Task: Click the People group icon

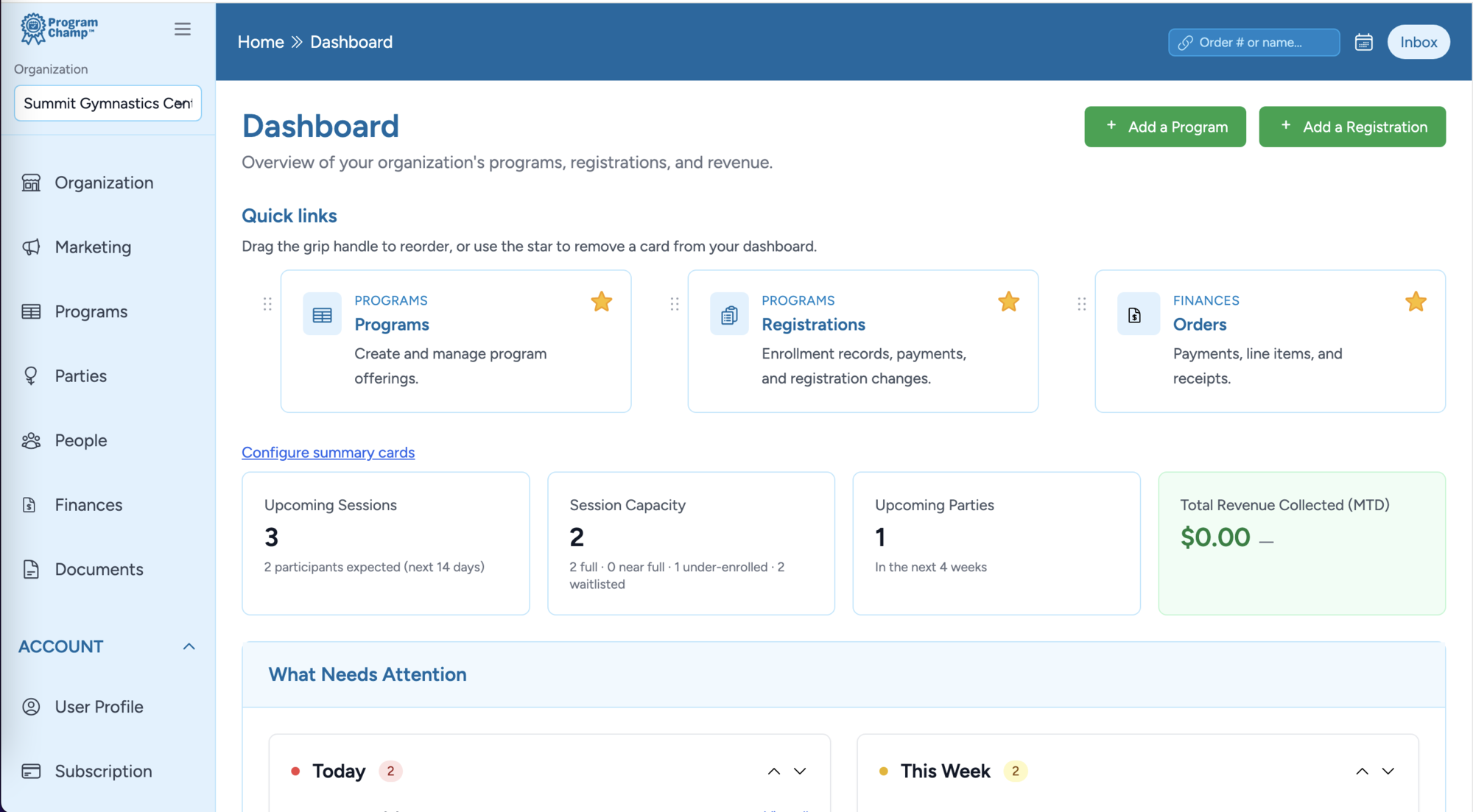Action: [x=31, y=440]
